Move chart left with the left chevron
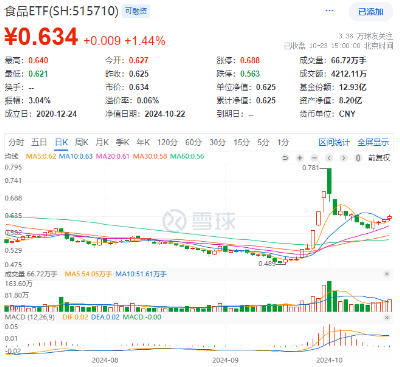The width and height of the screenshot is (400, 367). tap(329, 158)
